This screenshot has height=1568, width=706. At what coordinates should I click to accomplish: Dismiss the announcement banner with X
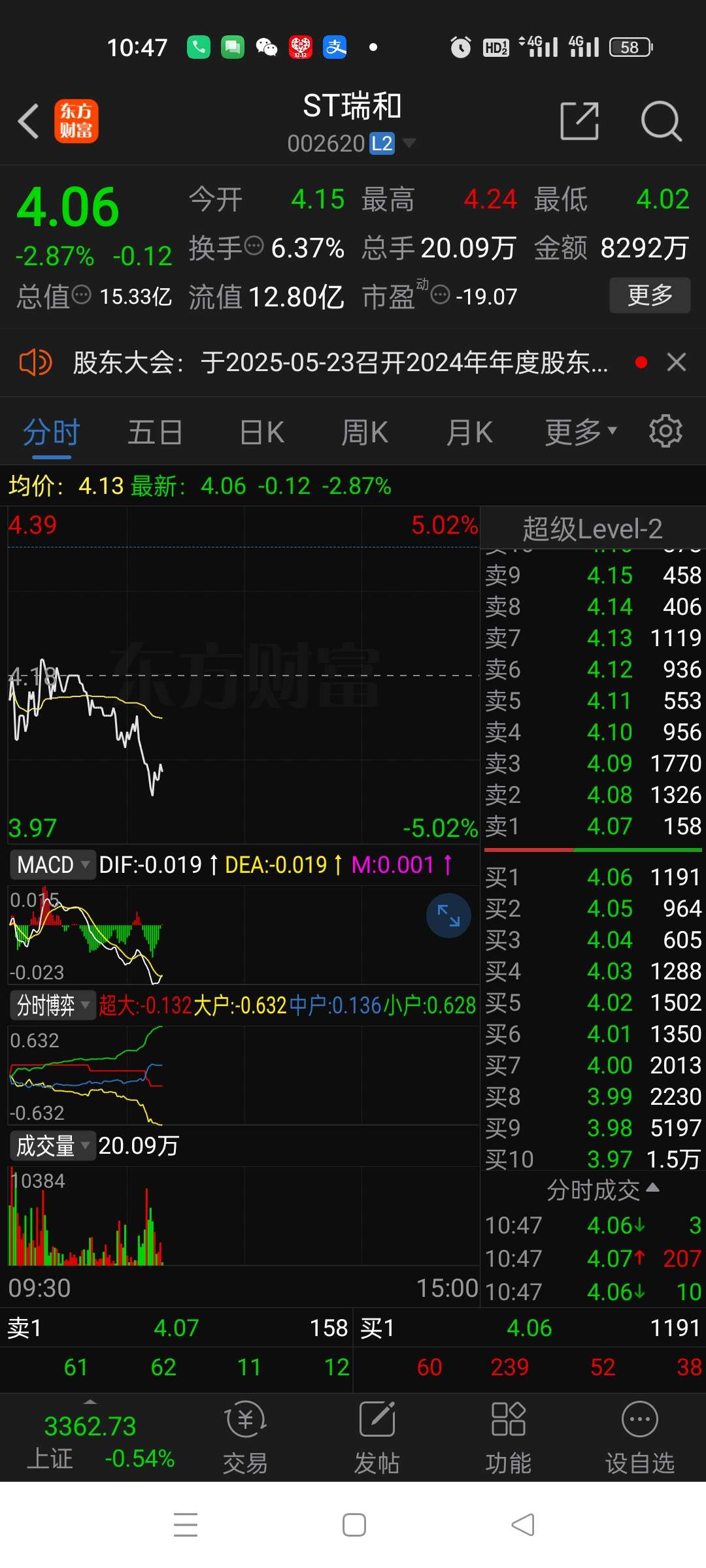677,362
